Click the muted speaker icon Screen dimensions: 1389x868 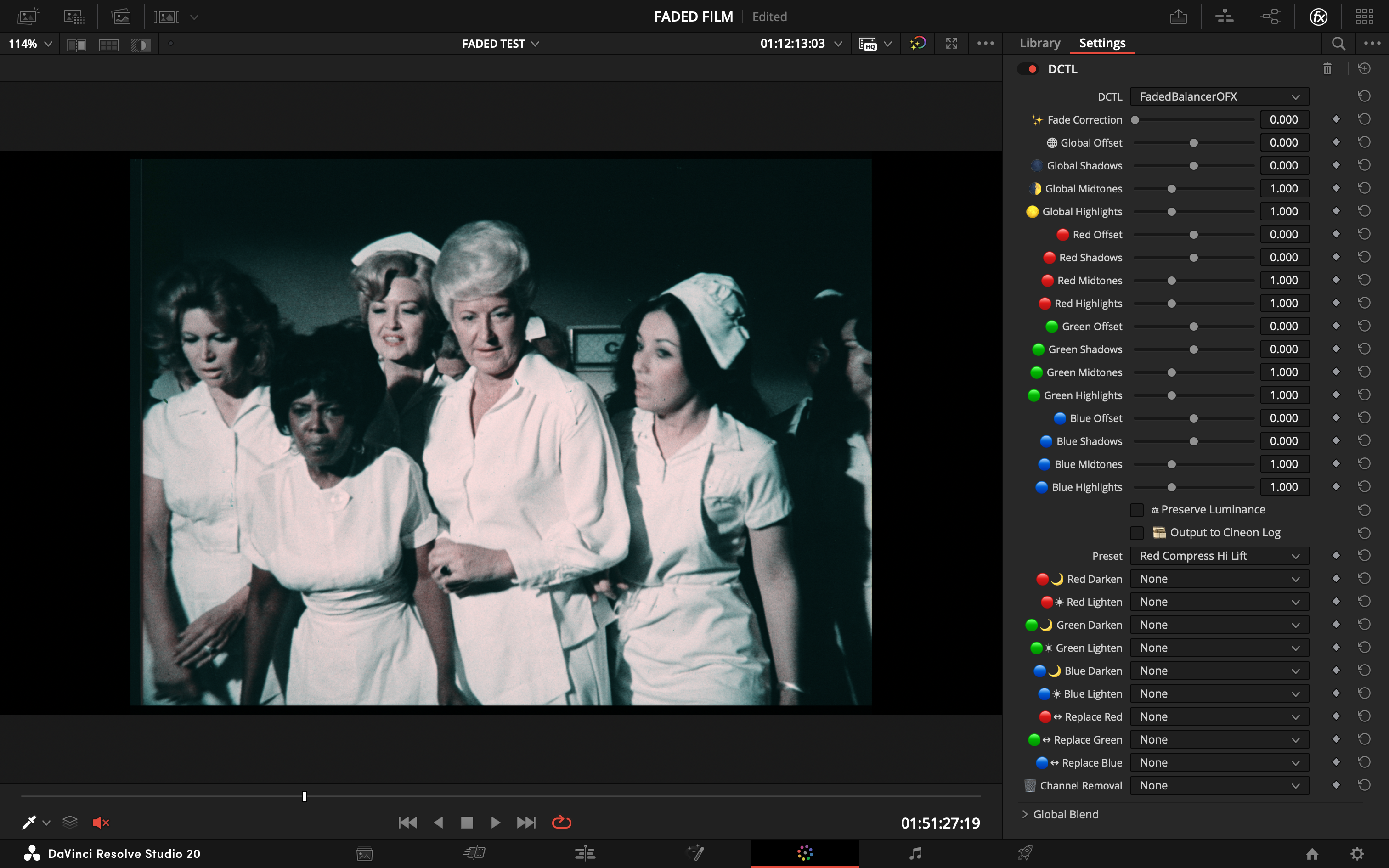(101, 823)
